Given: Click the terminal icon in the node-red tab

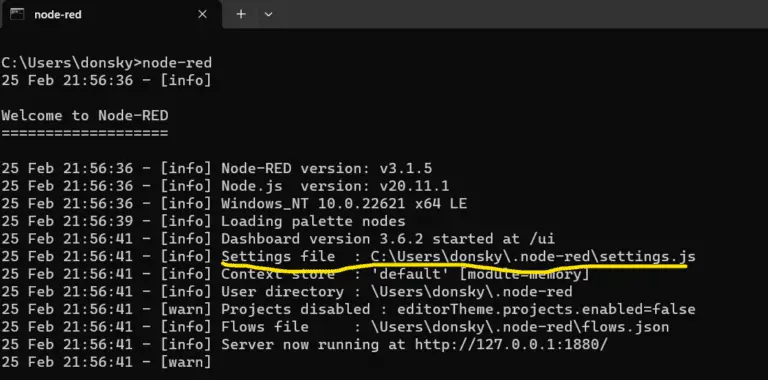Looking at the screenshot, I should pyautogui.click(x=17, y=14).
